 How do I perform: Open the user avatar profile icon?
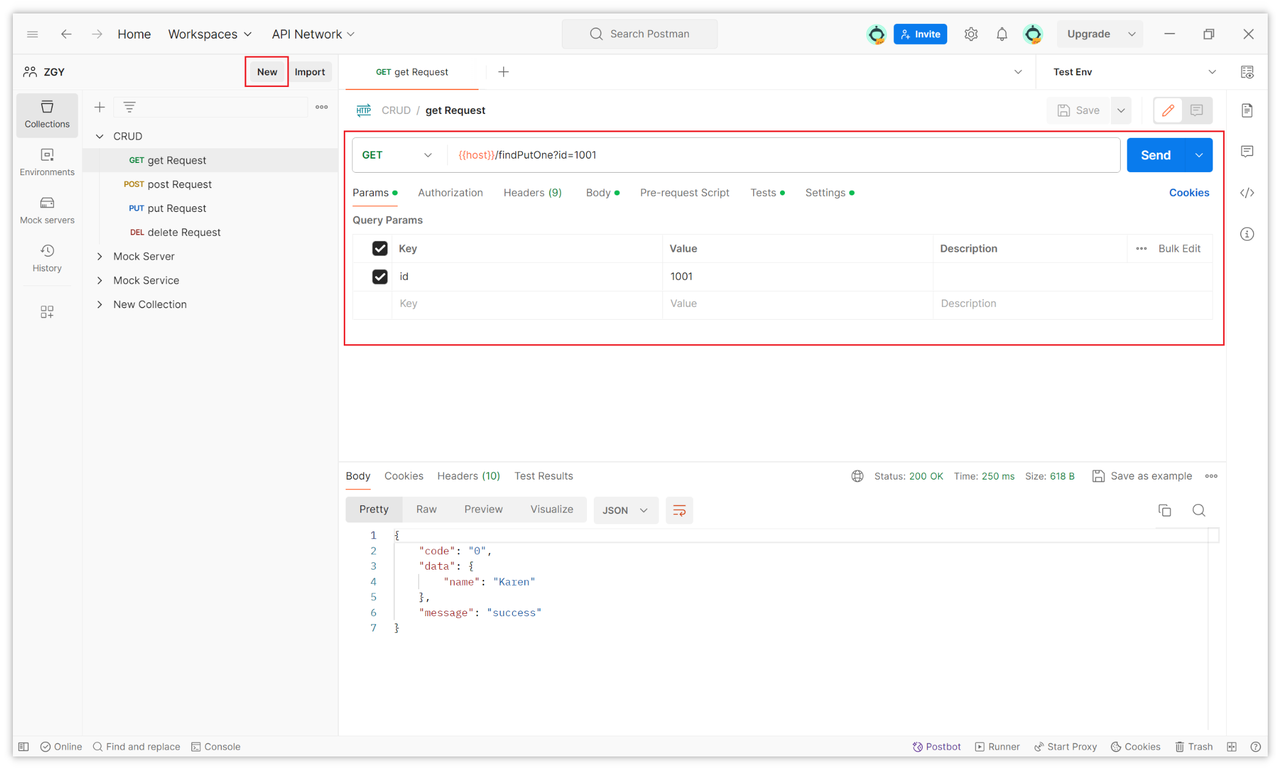click(x=1033, y=34)
